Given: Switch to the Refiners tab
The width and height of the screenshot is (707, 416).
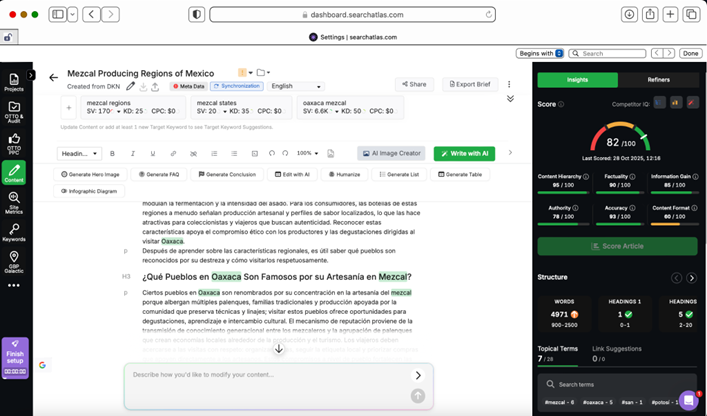Looking at the screenshot, I should click(x=658, y=80).
